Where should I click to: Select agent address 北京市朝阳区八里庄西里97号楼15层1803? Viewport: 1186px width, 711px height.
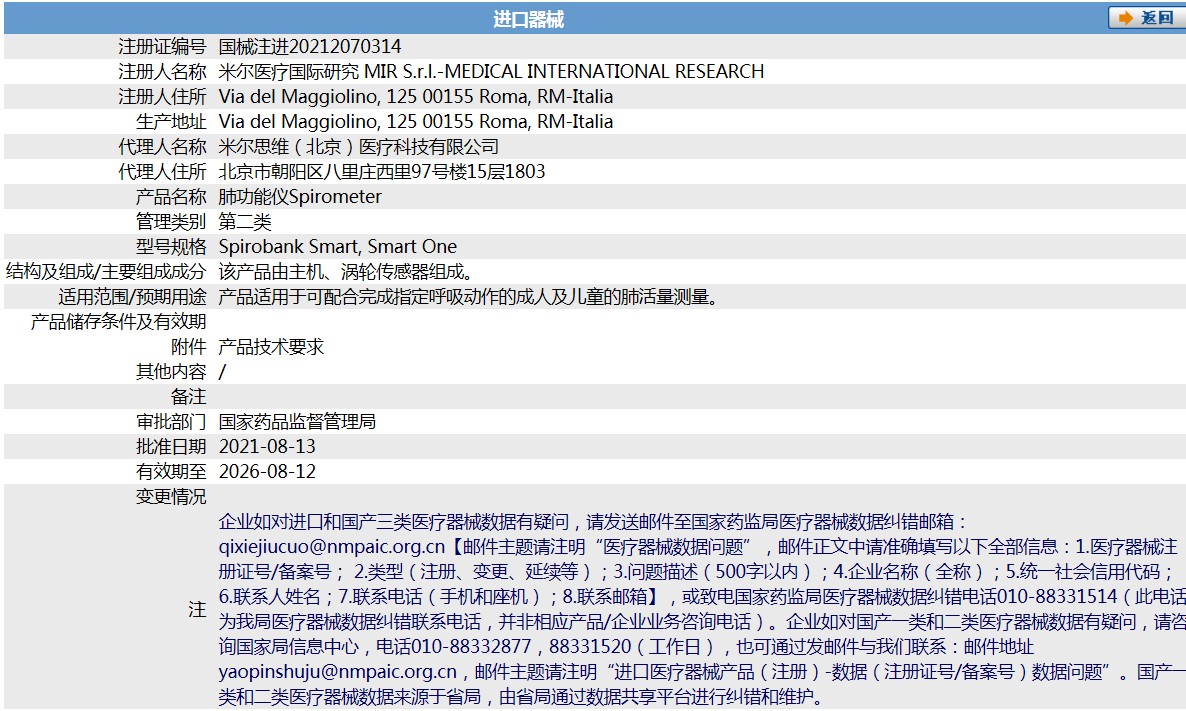point(382,172)
